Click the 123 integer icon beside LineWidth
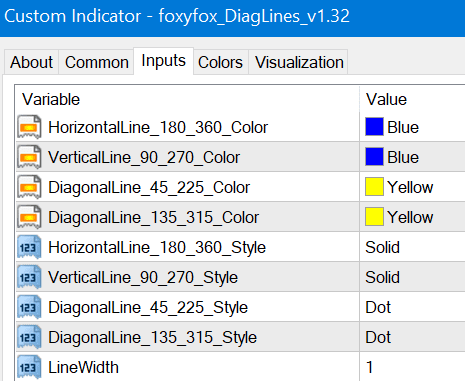Viewport: 465px width, 381px height. coord(29,367)
